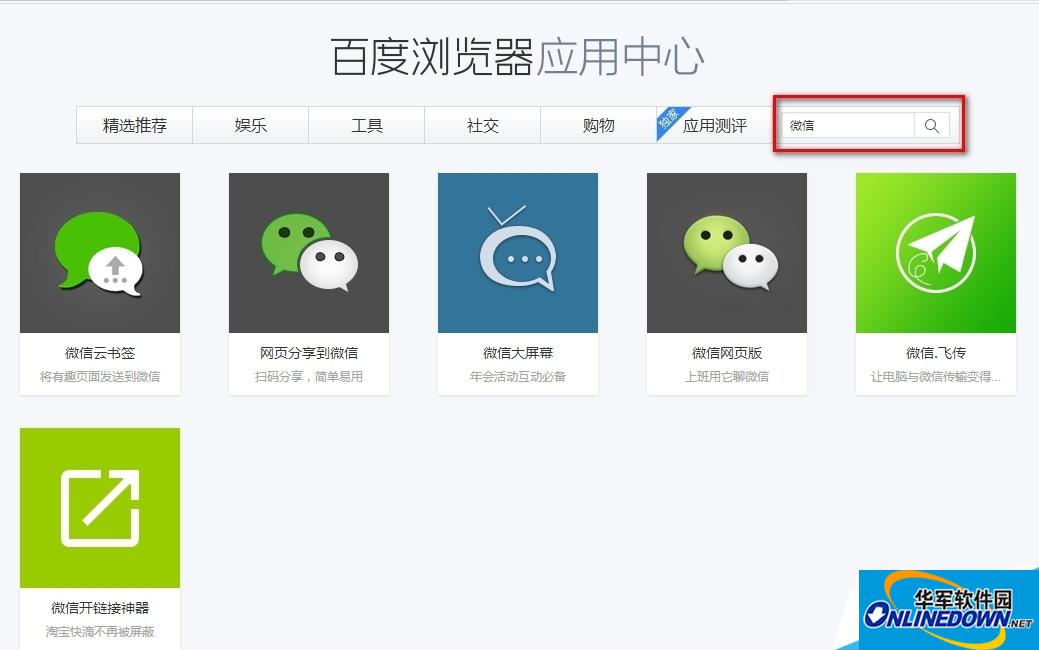The image size is (1039, 650).
Task: Click the 微信大屏幕 blue thumbnail tile
Action: pyautogui.click(x=517, y=252)
